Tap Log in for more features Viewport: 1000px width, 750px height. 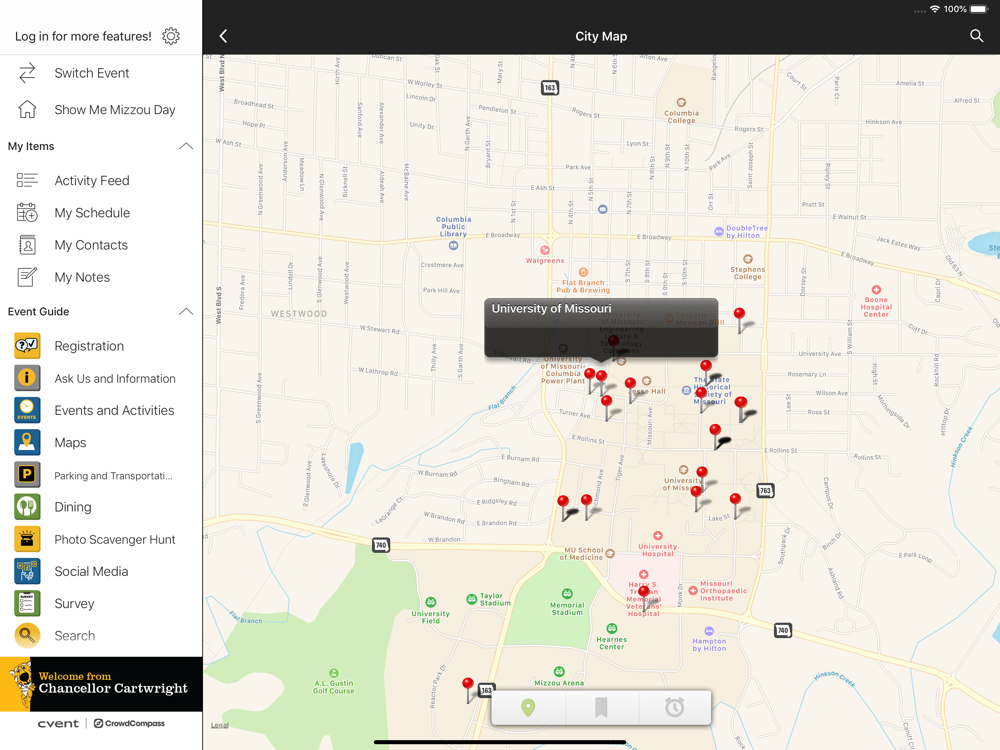pos(83,36)
